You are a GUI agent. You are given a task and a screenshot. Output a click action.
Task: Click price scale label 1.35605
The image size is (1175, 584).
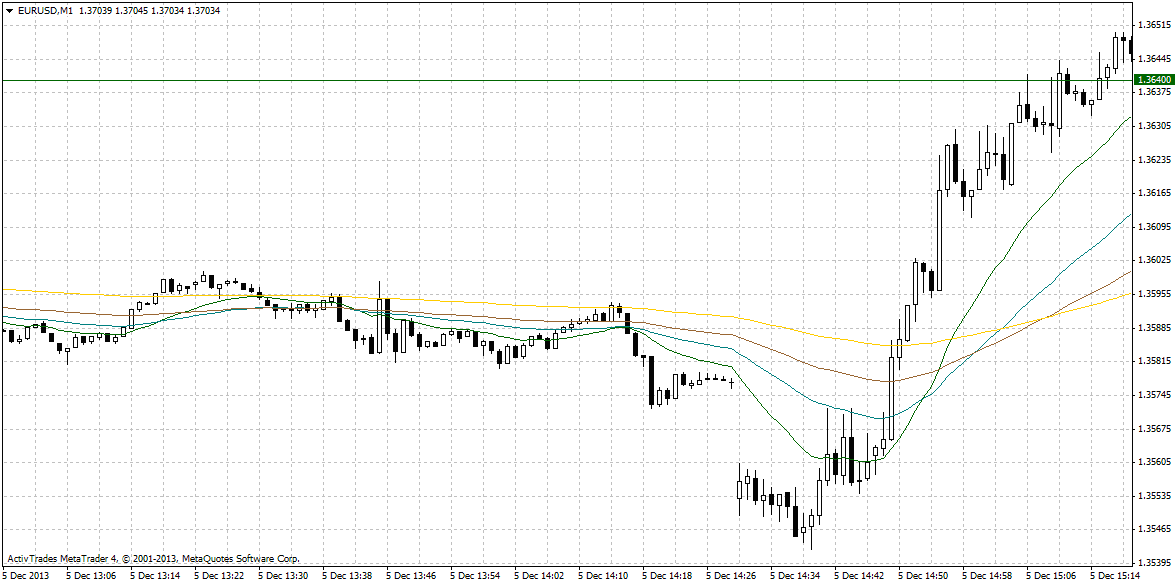(x=1154, y=462)
